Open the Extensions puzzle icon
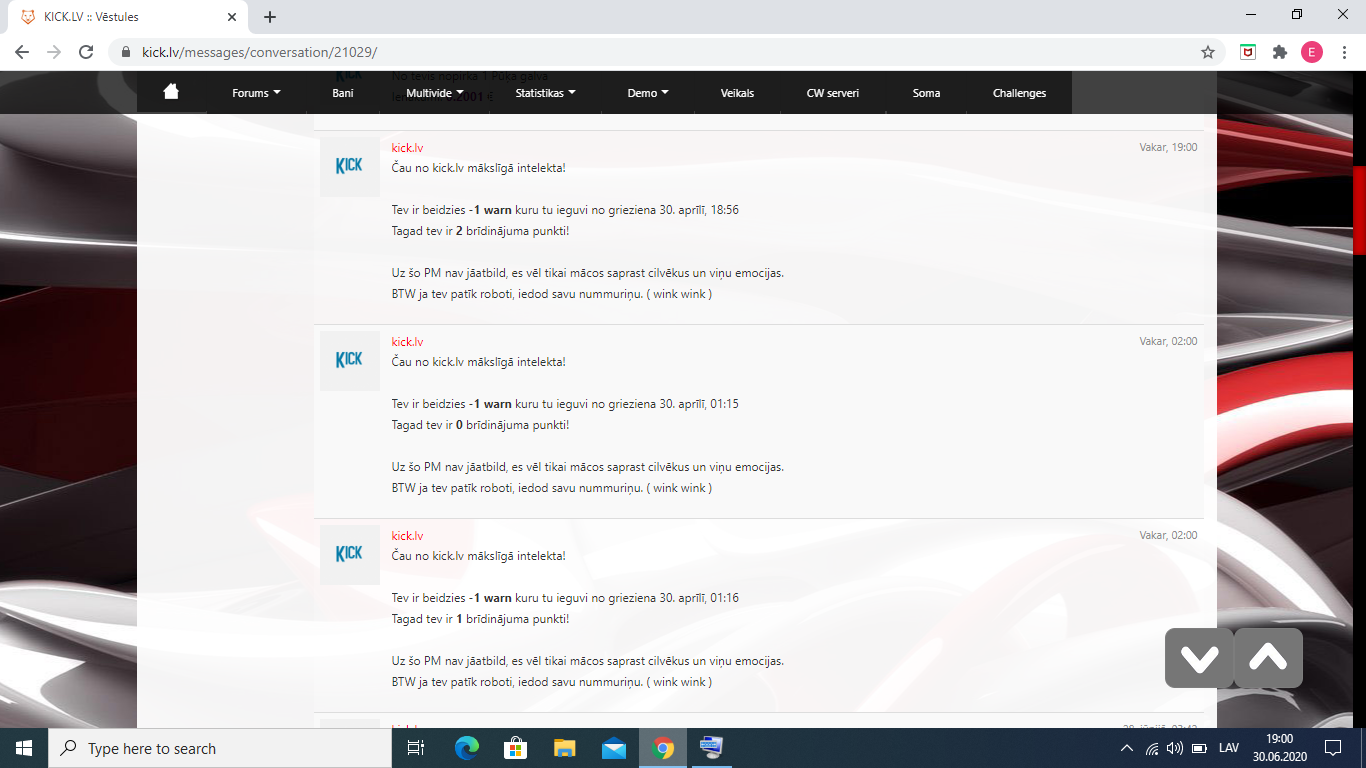 pyautogui.click(x=1280, y=52)
